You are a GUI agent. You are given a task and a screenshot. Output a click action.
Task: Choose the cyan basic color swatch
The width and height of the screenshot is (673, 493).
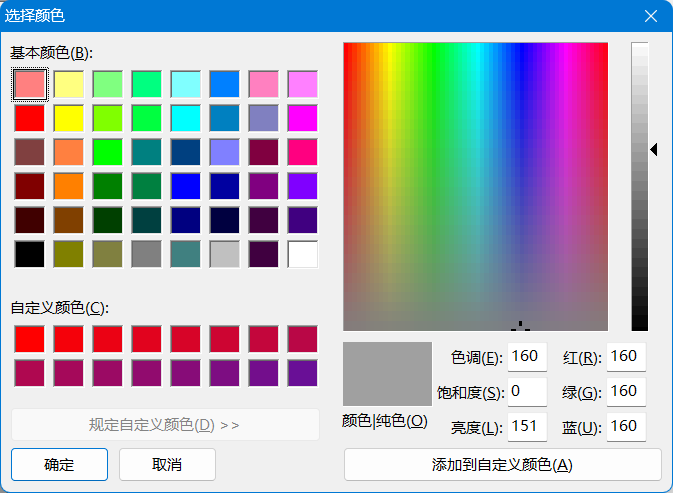click(186, 118)
